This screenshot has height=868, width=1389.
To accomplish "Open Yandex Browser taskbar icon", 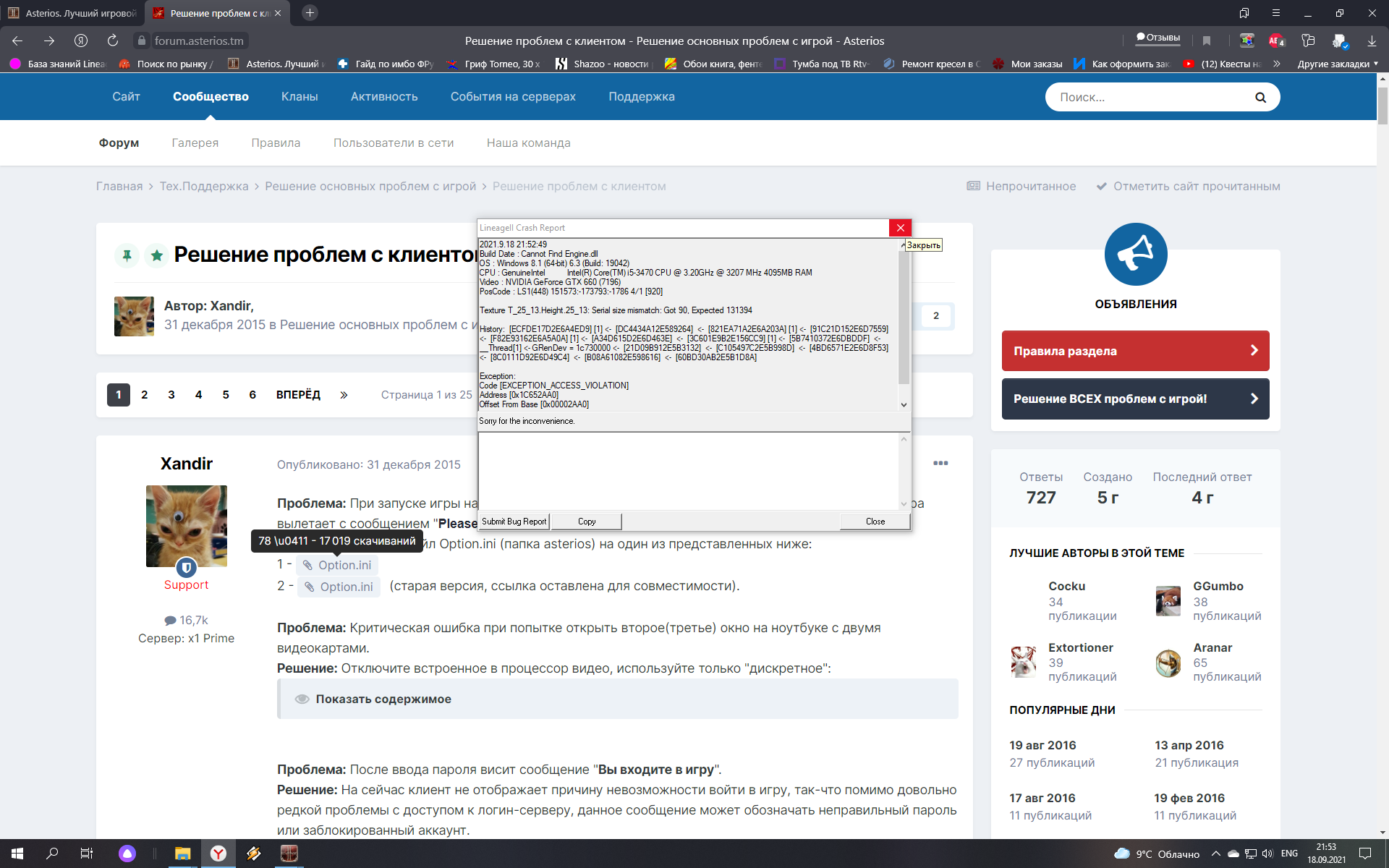I will point(218,854).
